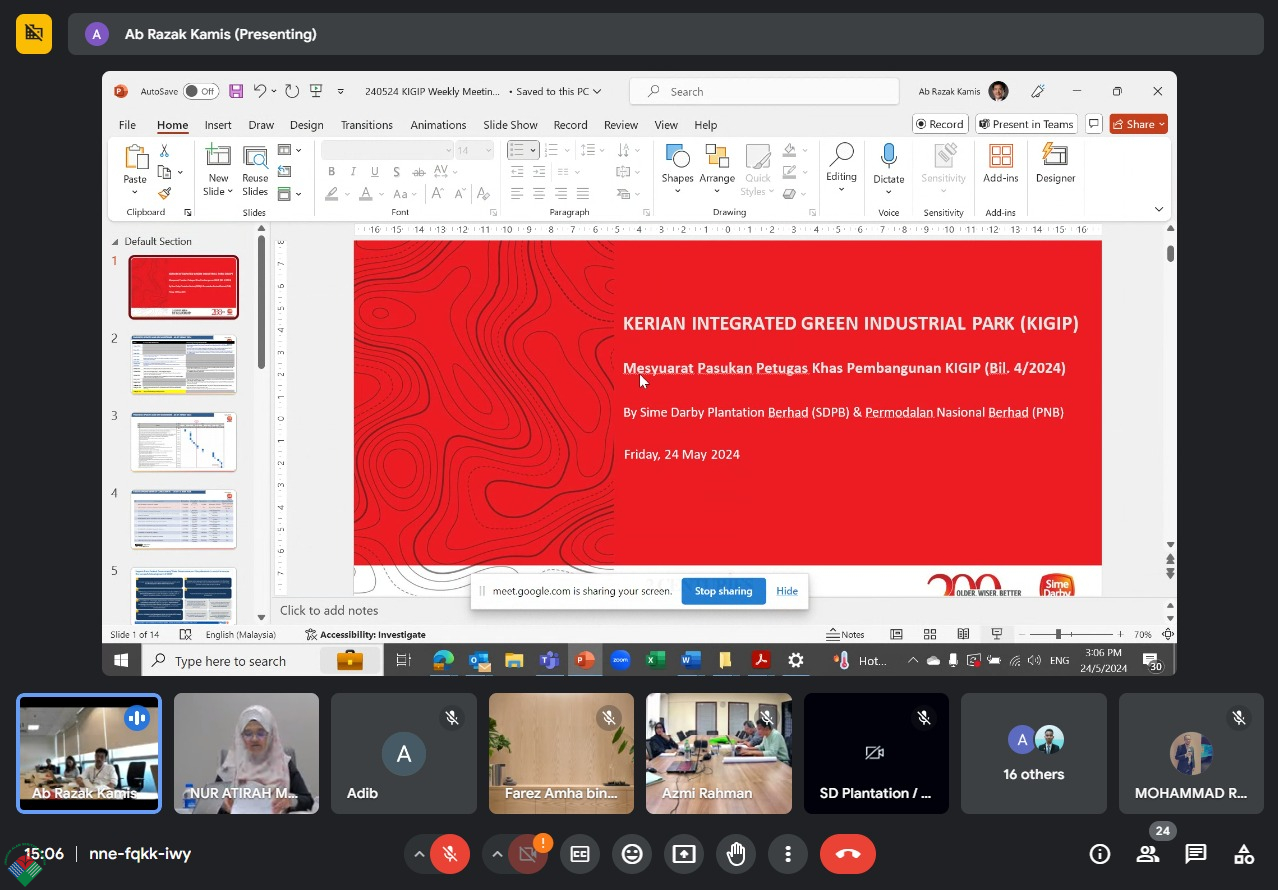Image resolution: width=1278 pixels, height=890 pixels.
Task: Select slide 3 thumbnail
Action: point(184,442)
